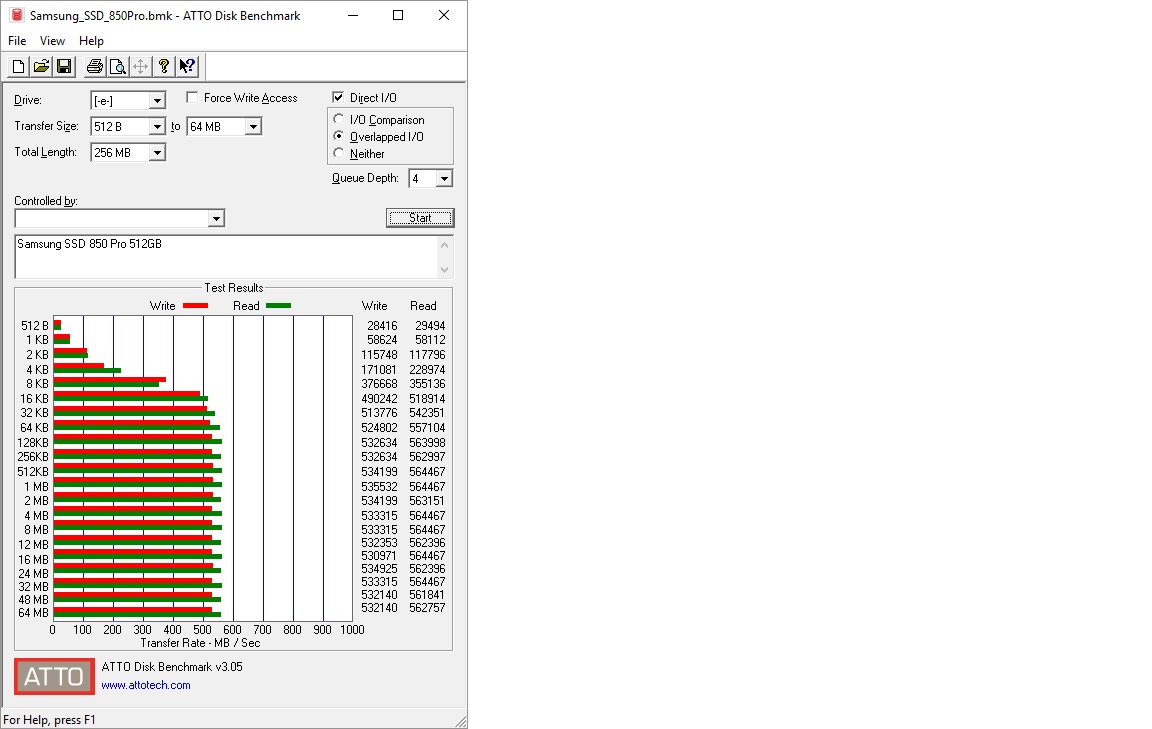Click the New document toolbar icon
The height and width of the screenshot is (729, 1152).
point(18,67)
